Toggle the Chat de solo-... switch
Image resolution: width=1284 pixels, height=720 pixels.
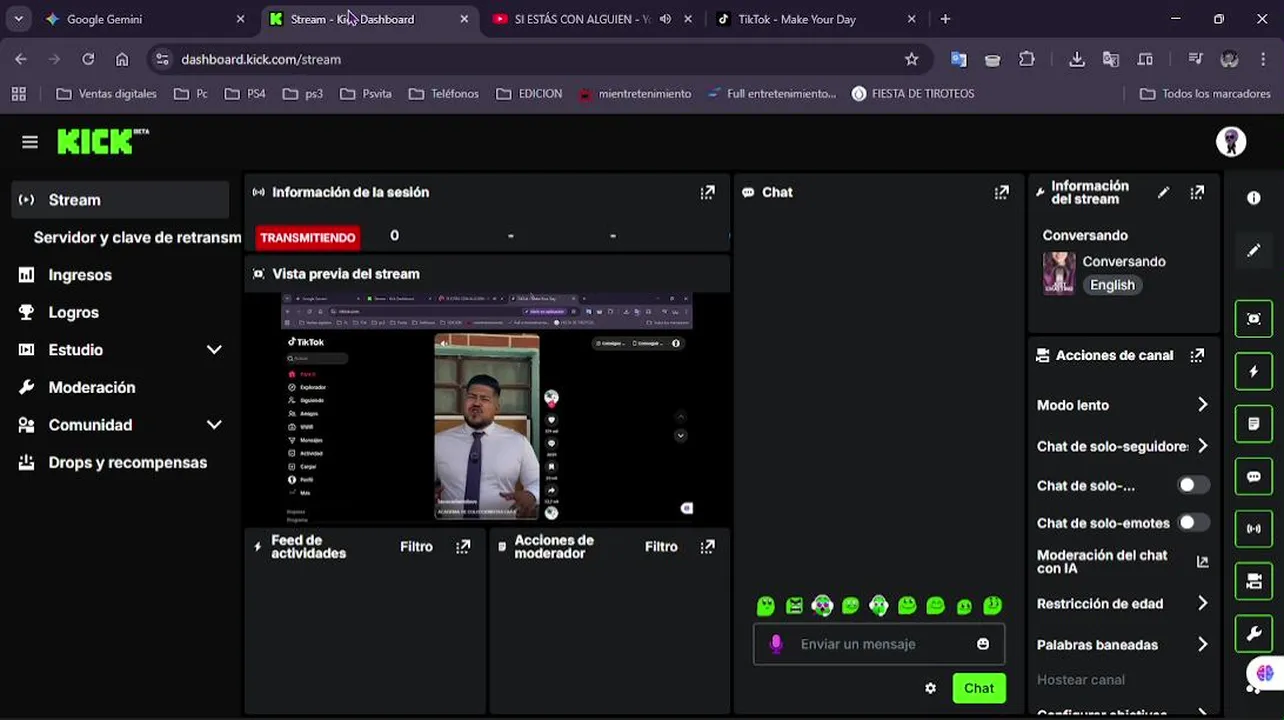1192,485
